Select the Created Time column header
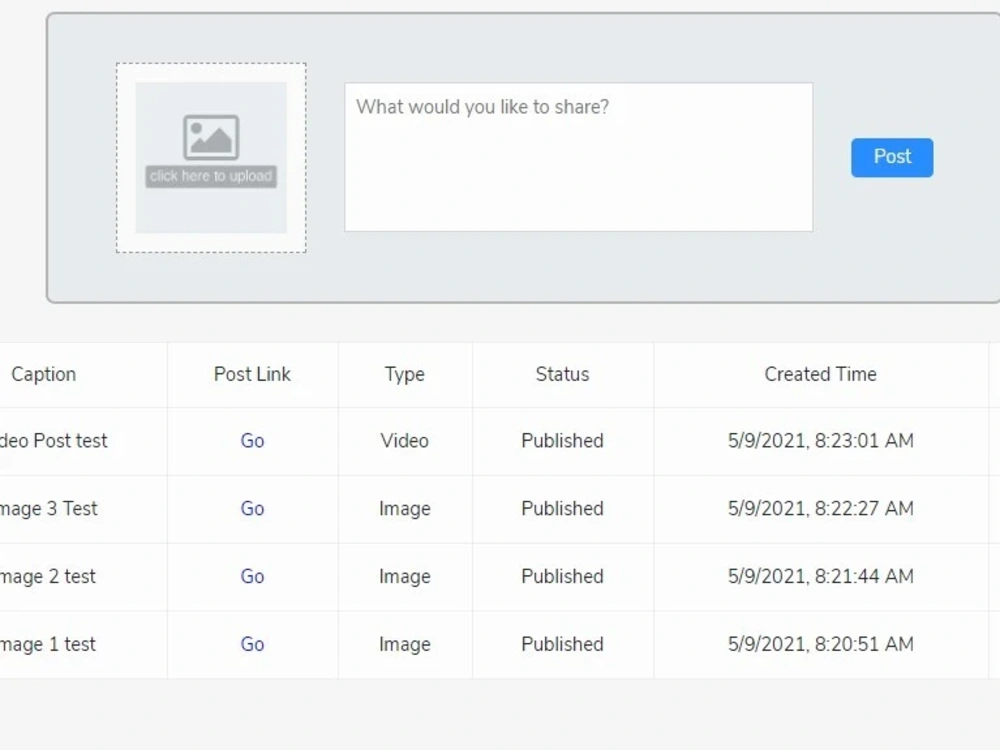This screenshot has height=750, width=1000. [821, 374]
